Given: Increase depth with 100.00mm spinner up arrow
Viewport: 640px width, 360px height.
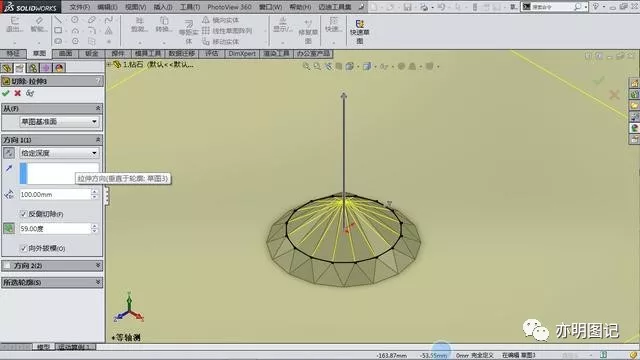Looking at the screenshot, I should tap(94, 191).
